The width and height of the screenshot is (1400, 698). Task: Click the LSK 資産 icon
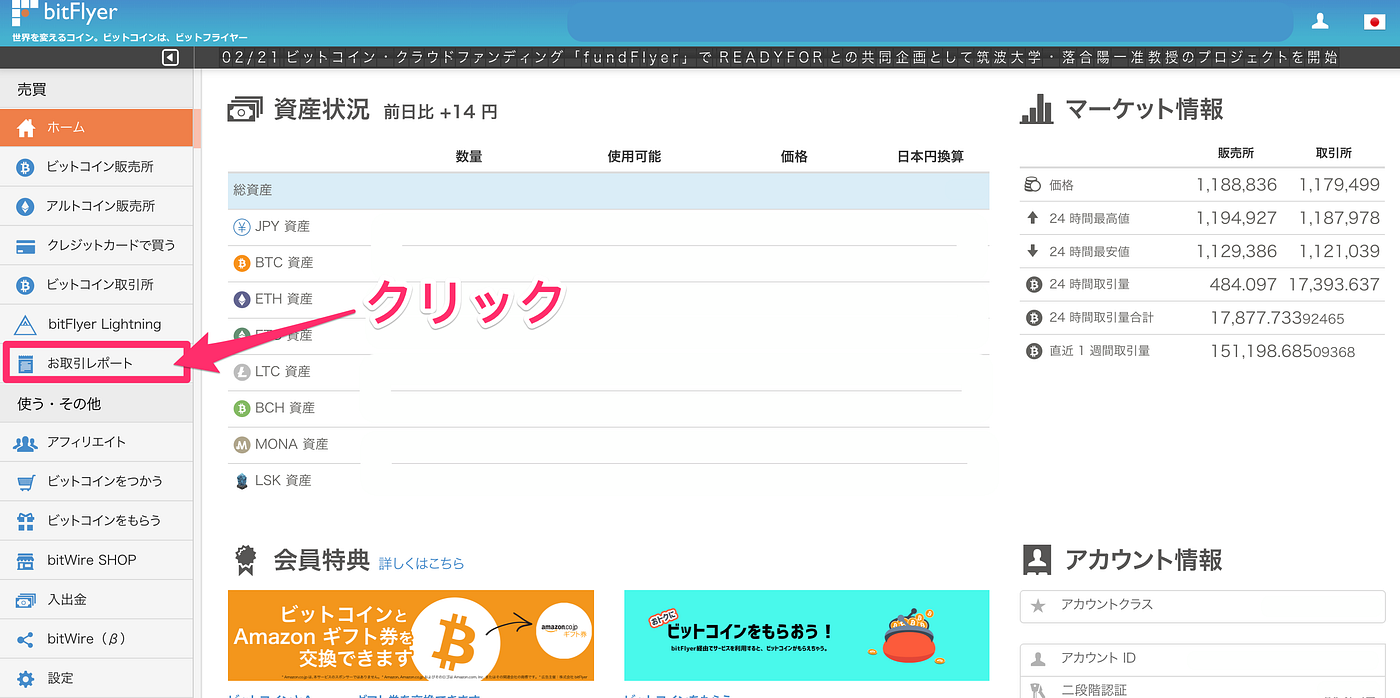point(241,481)
